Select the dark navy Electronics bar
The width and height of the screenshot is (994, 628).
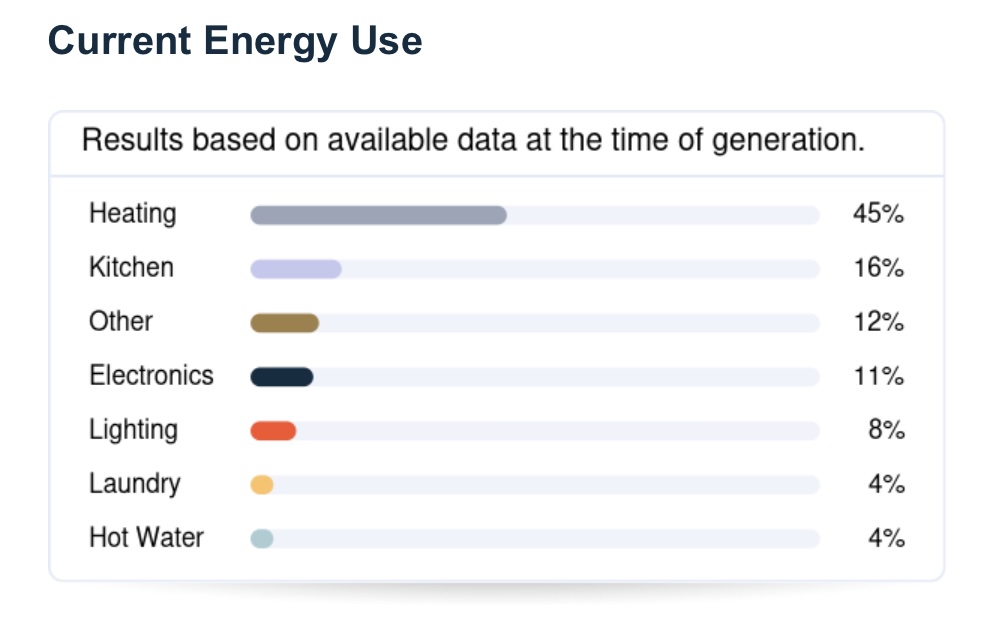pyautogui.click(x=281, y=377)
